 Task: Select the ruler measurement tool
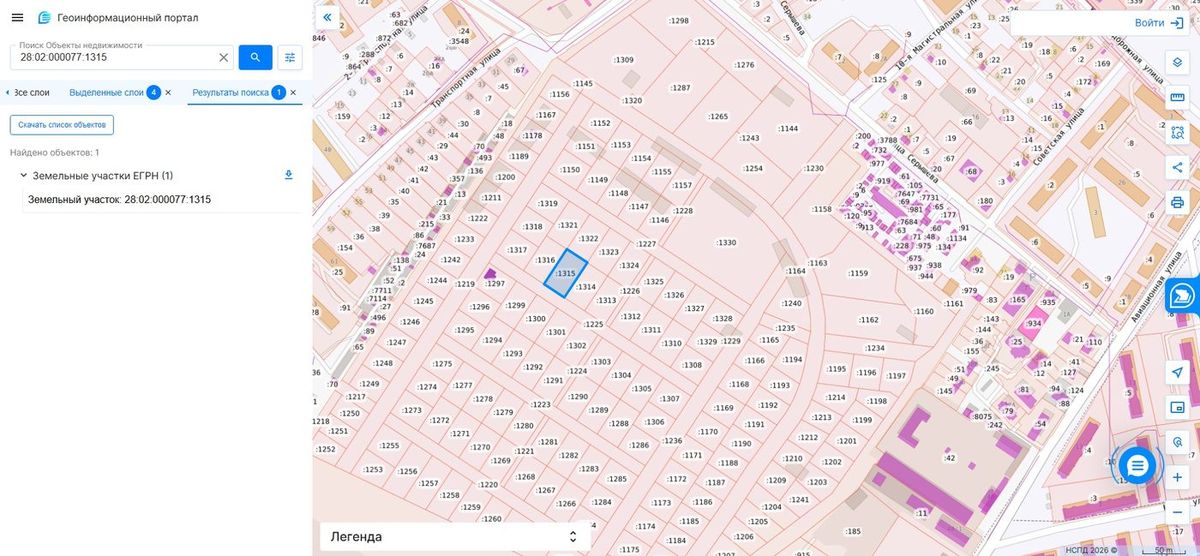(x=1177, y=97)
